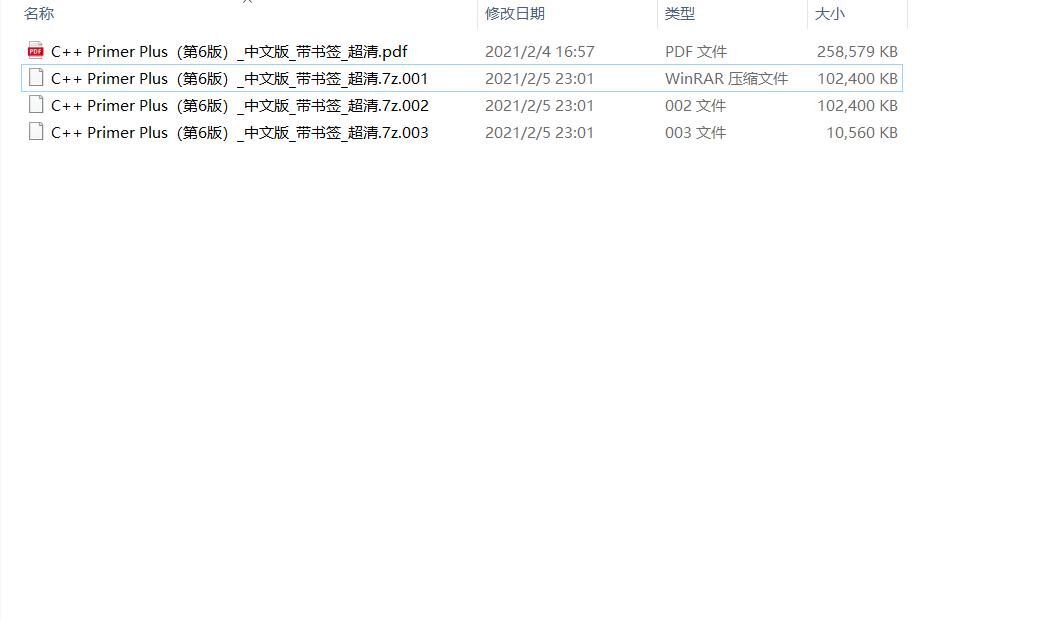Sort files by the 名称 column header
The height and width of the screenshot is (620, 1052).
pos(39,13)
